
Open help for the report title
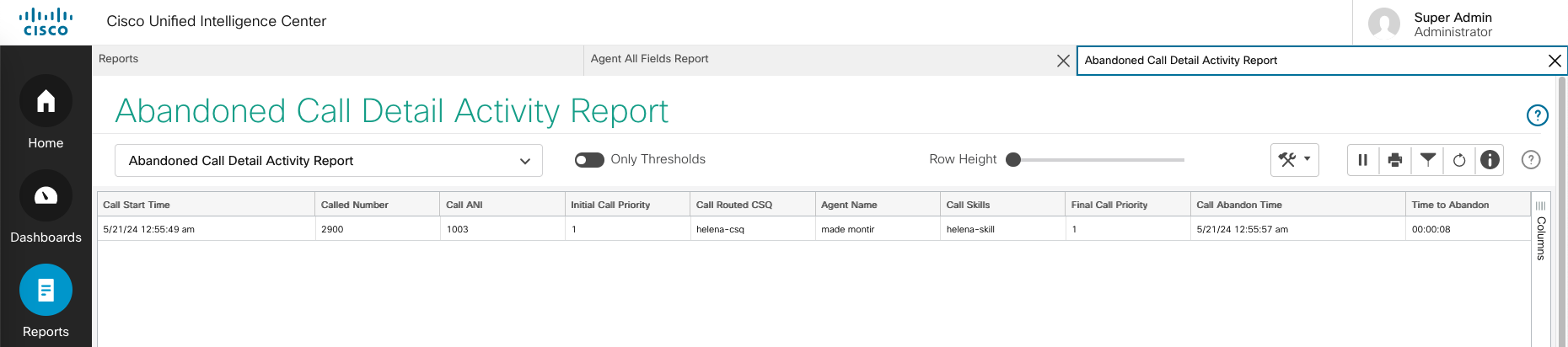click(1537, 115)
